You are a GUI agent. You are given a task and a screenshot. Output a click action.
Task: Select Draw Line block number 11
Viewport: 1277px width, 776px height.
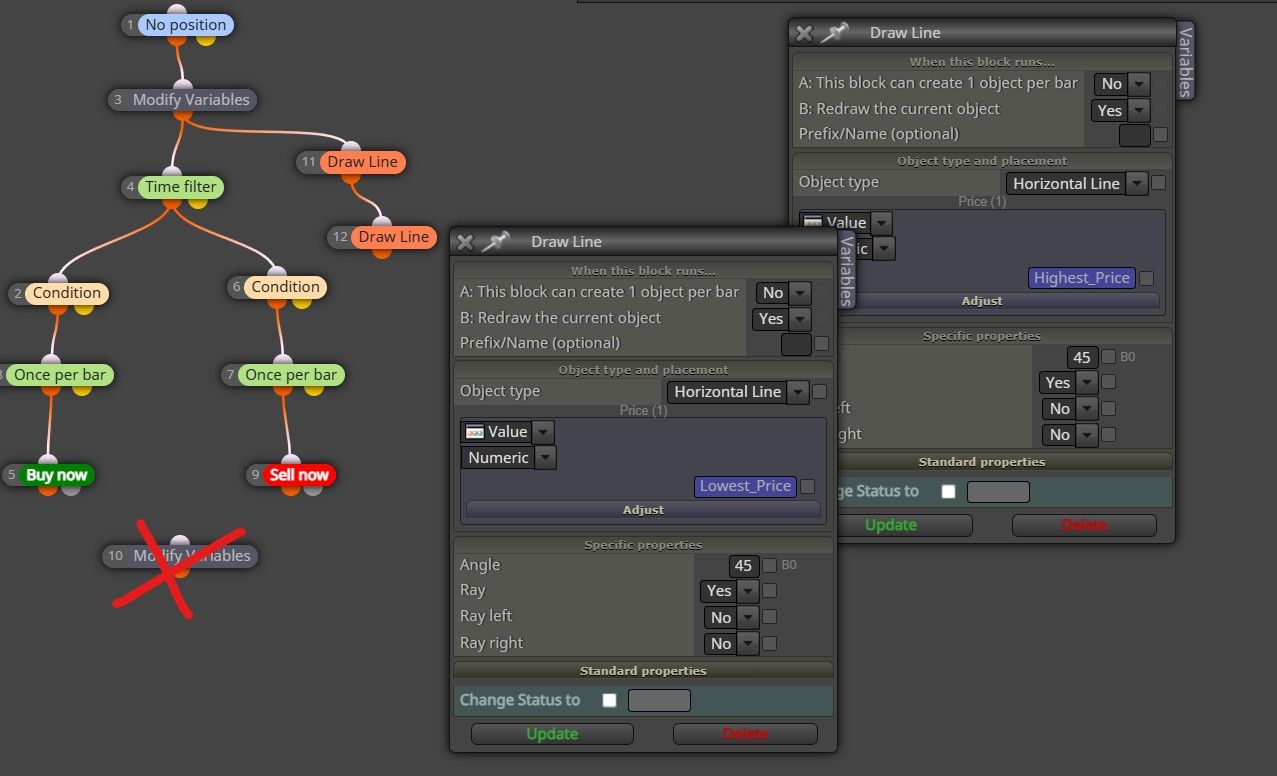pos(362,161)
